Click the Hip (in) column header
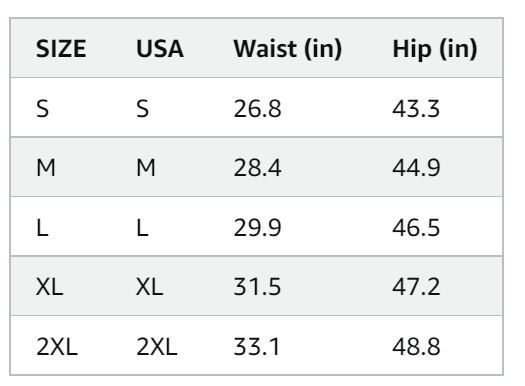 coord(435,49)
